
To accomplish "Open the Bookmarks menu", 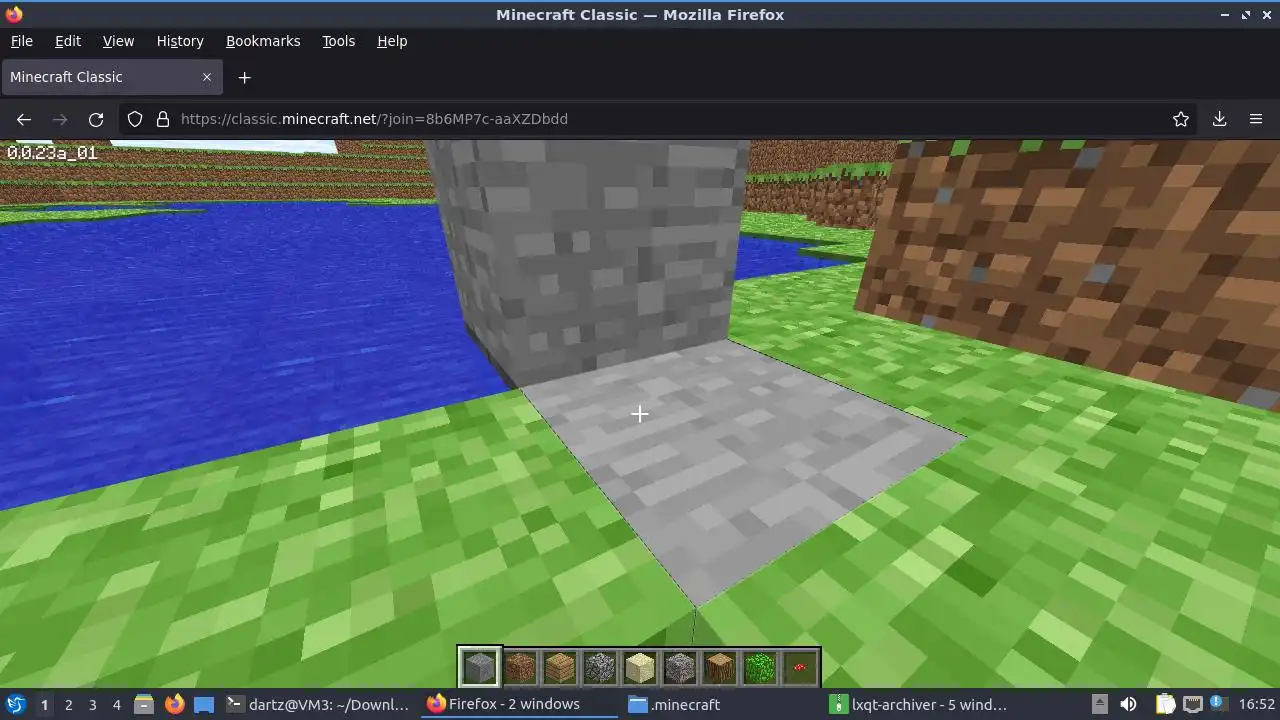I will 263,41.
